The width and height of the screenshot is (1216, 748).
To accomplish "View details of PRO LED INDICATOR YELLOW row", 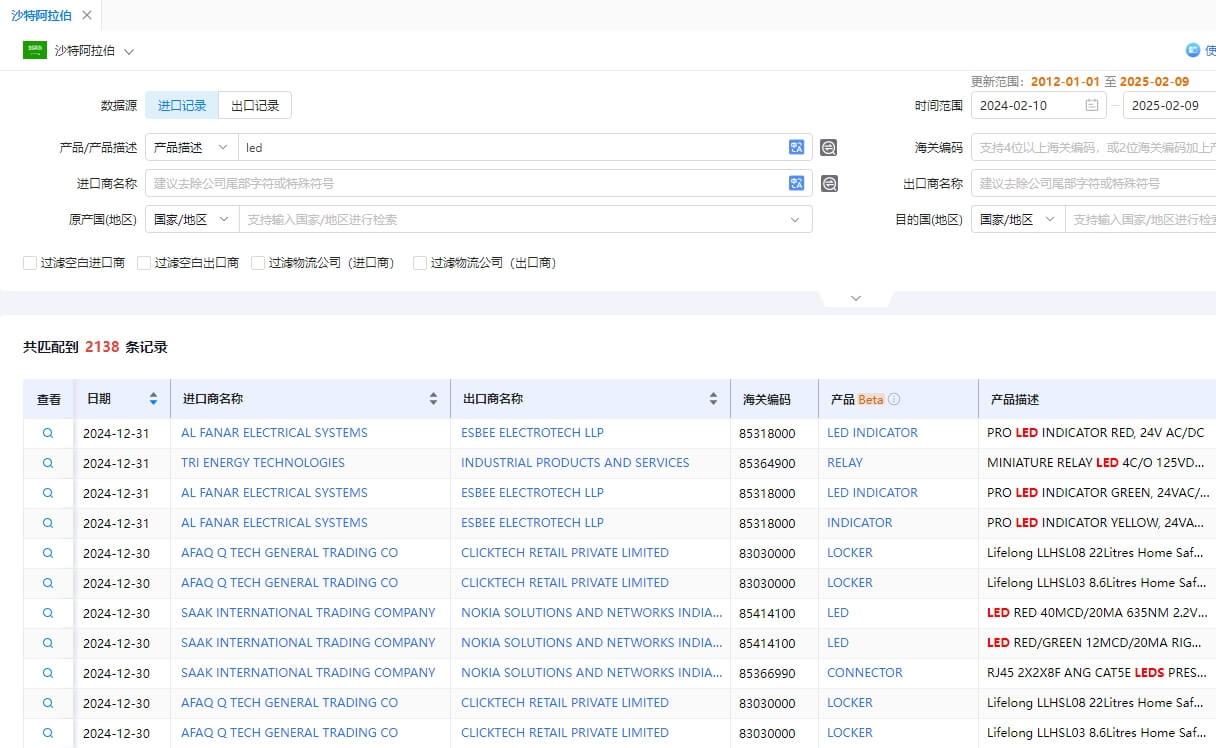I will (47, 523).
